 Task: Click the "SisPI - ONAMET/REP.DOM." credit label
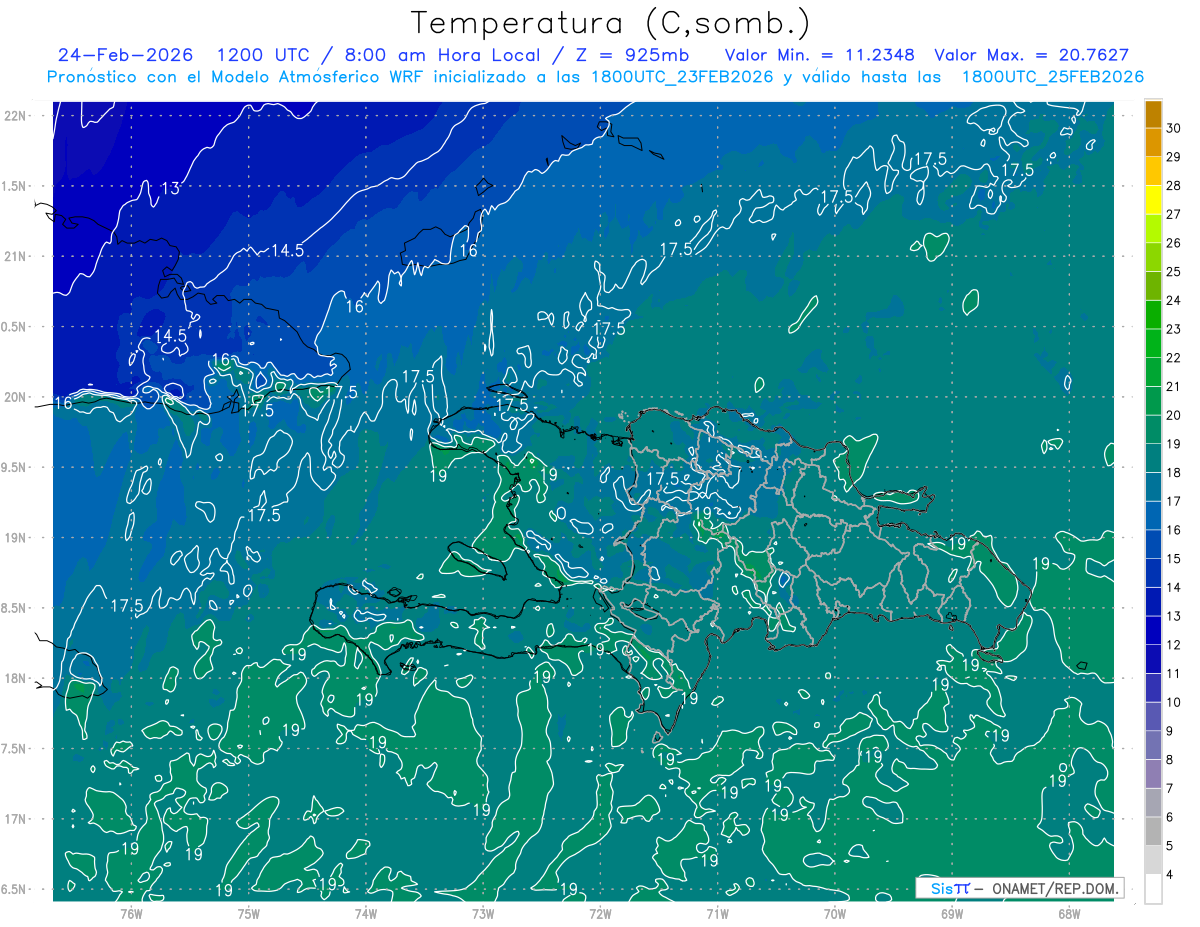click(1019, 888)
